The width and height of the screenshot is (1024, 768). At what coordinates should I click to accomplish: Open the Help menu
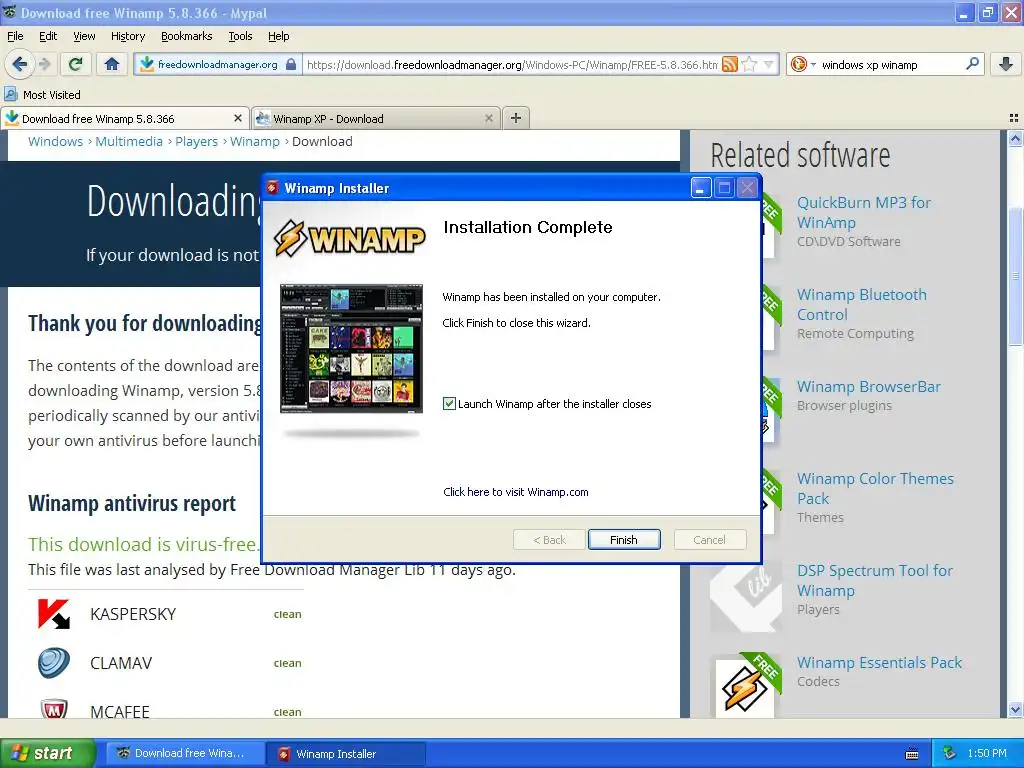(278, 36)
